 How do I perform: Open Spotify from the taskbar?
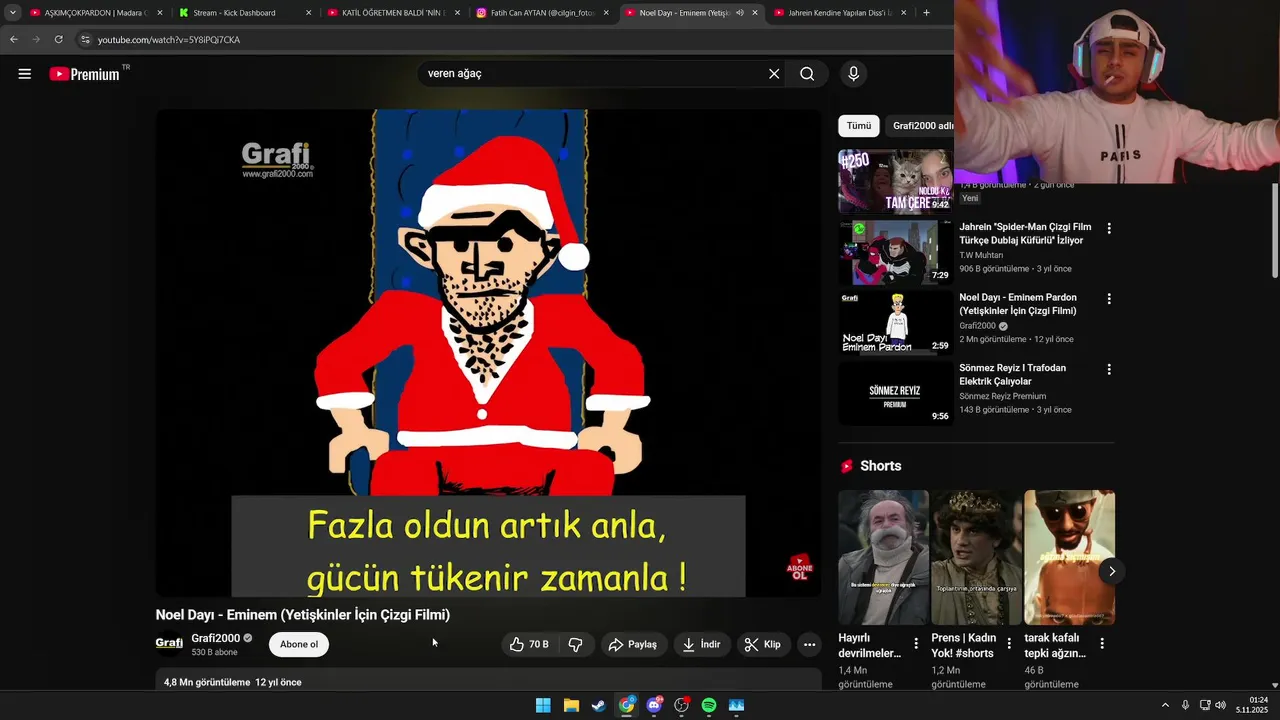[709, 705]
